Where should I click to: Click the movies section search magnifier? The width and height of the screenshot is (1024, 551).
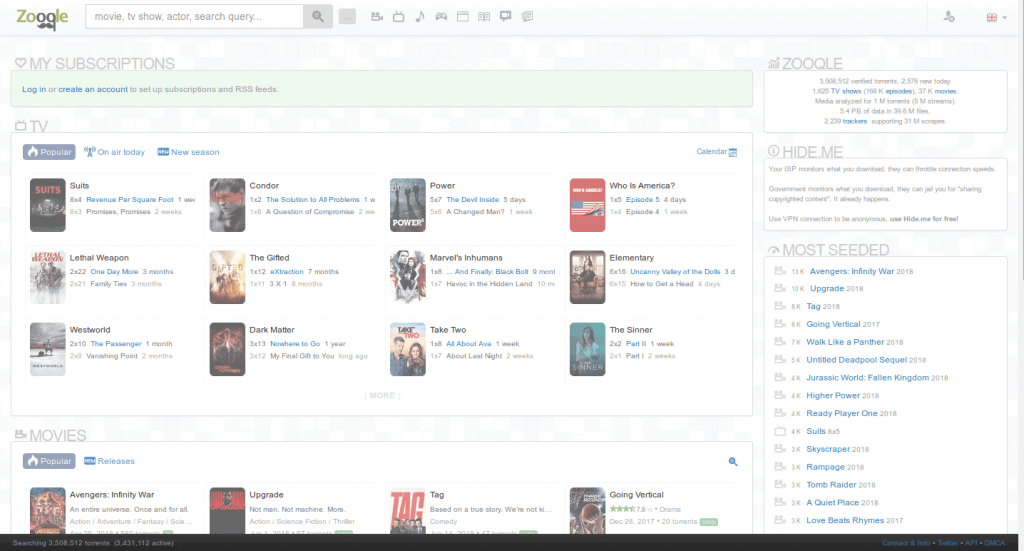(732, 461)
